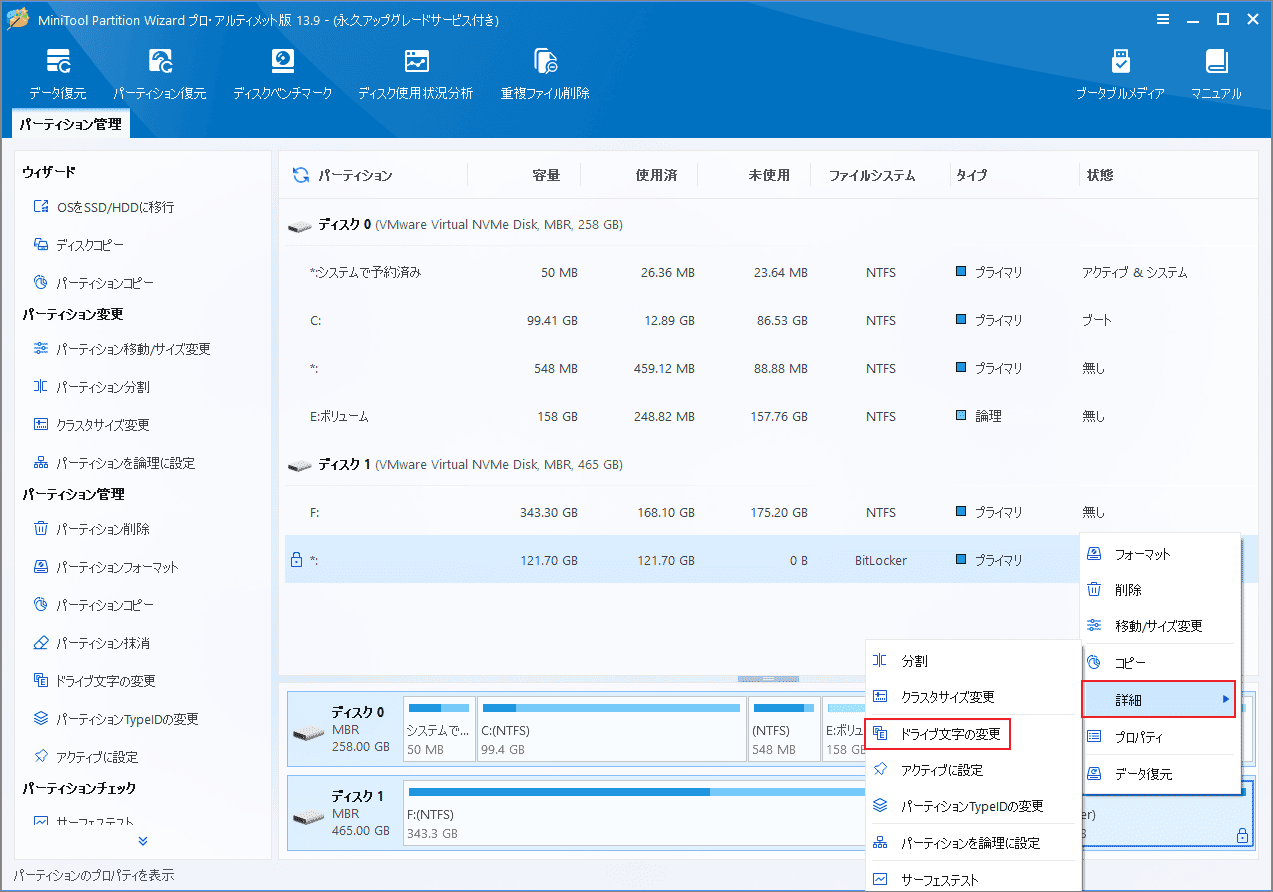Image resolution: width=1273 pixels, height=892 pixels.
Task: Choose データ復元 in context menu
Action: pos(1160,774)
